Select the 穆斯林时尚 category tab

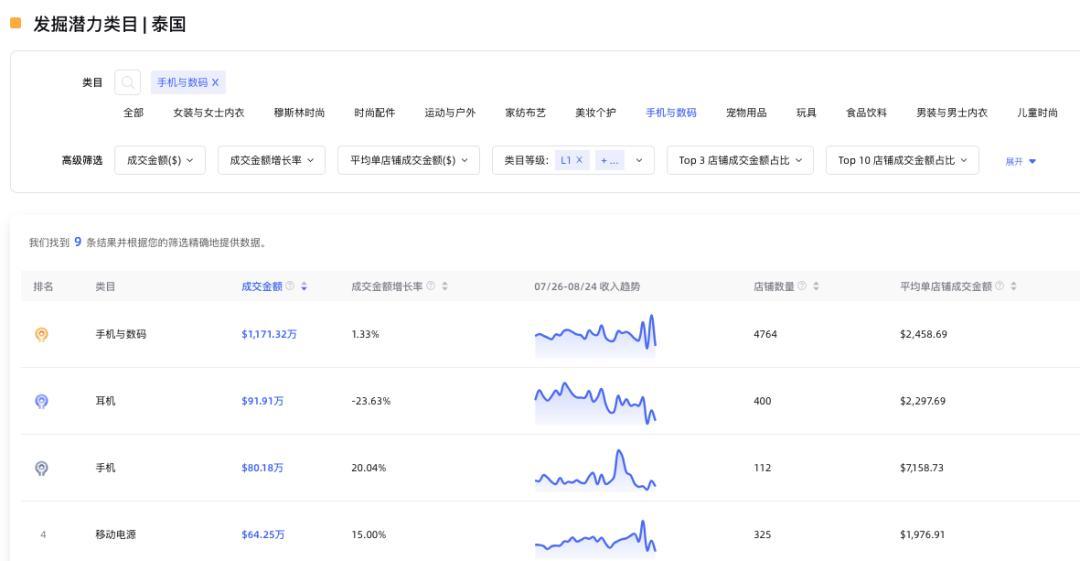coord(299,112)
